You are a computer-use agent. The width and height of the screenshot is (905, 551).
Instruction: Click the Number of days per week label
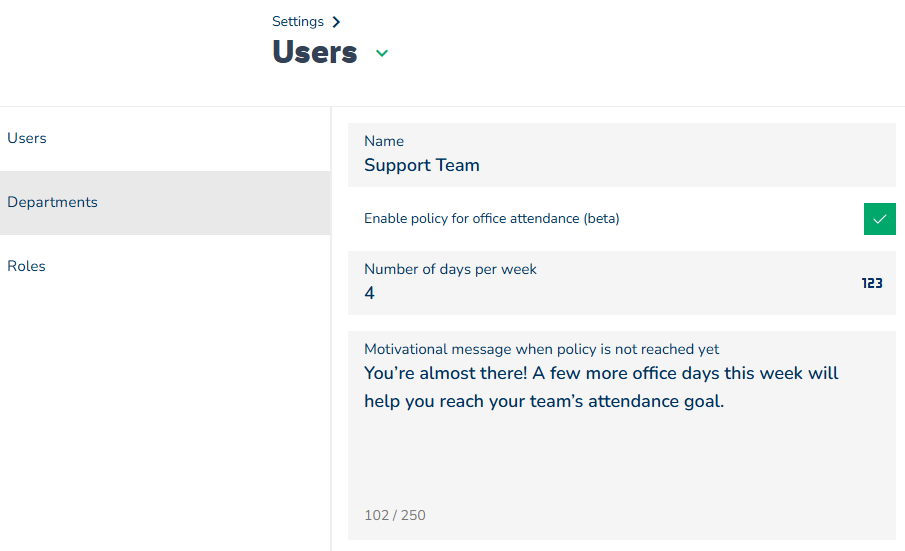point(450,269)
